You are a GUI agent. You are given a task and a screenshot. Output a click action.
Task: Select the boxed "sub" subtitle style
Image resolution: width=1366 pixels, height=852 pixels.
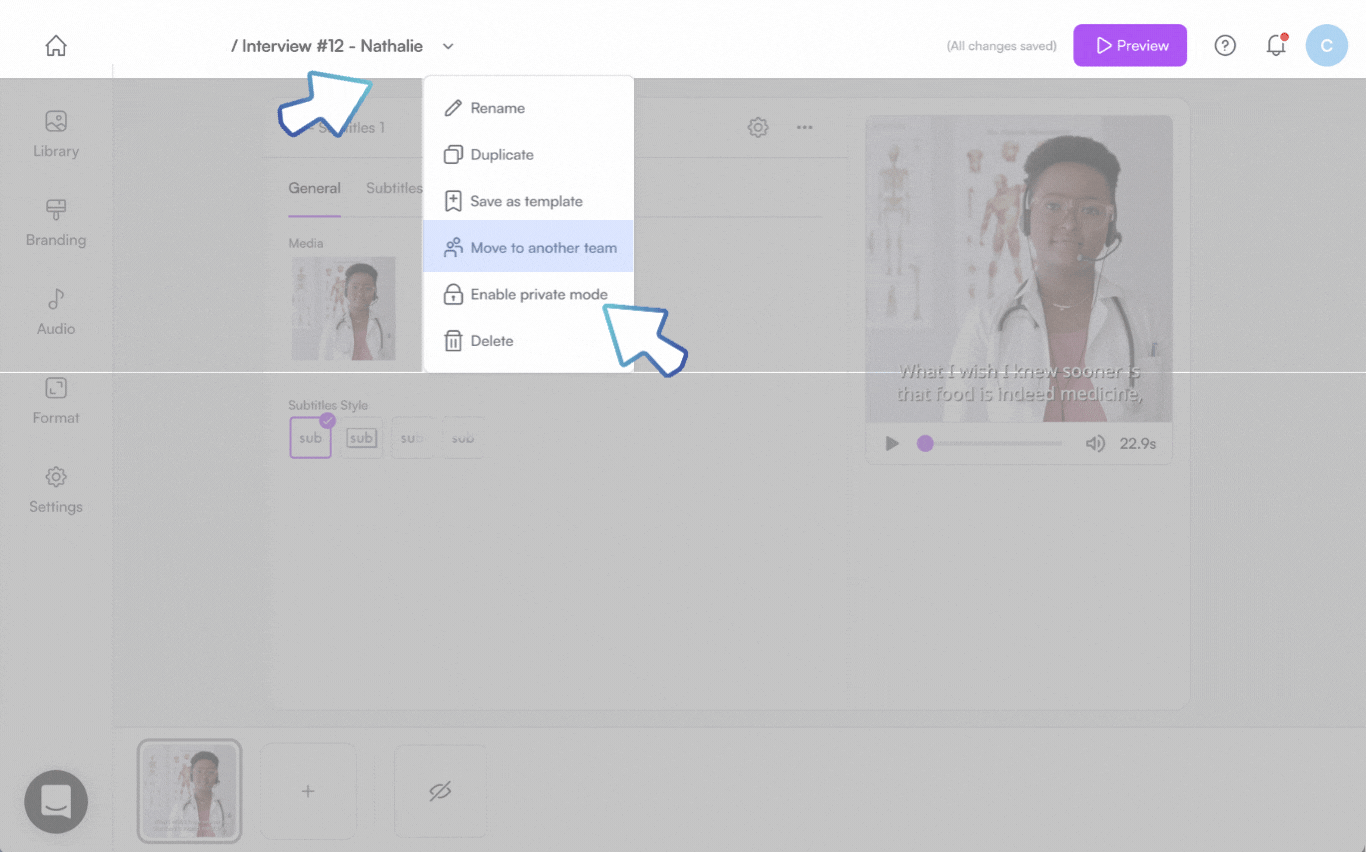[x=362, y=438]
